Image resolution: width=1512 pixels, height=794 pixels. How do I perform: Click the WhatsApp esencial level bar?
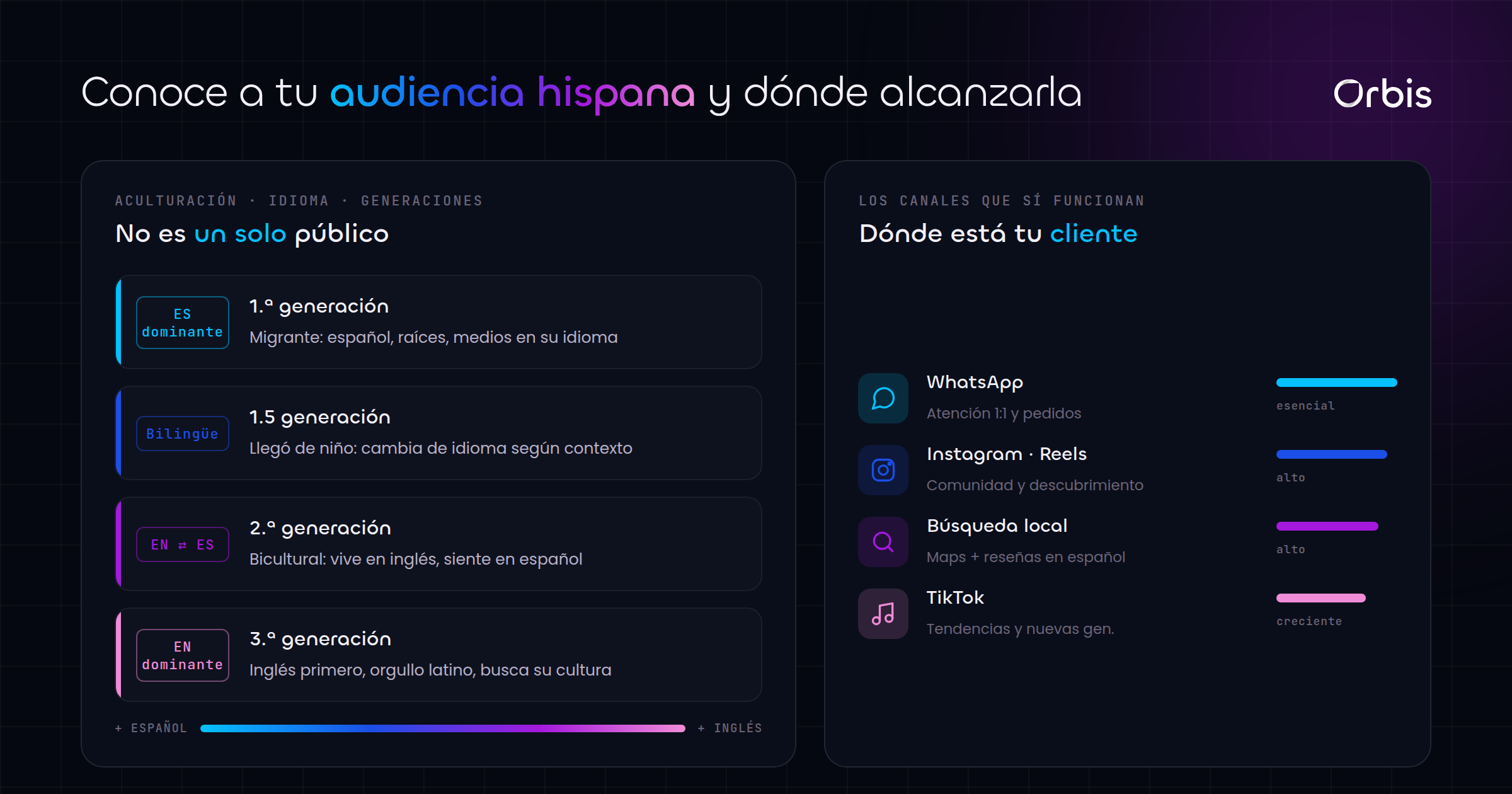[x=1337, y=383]
